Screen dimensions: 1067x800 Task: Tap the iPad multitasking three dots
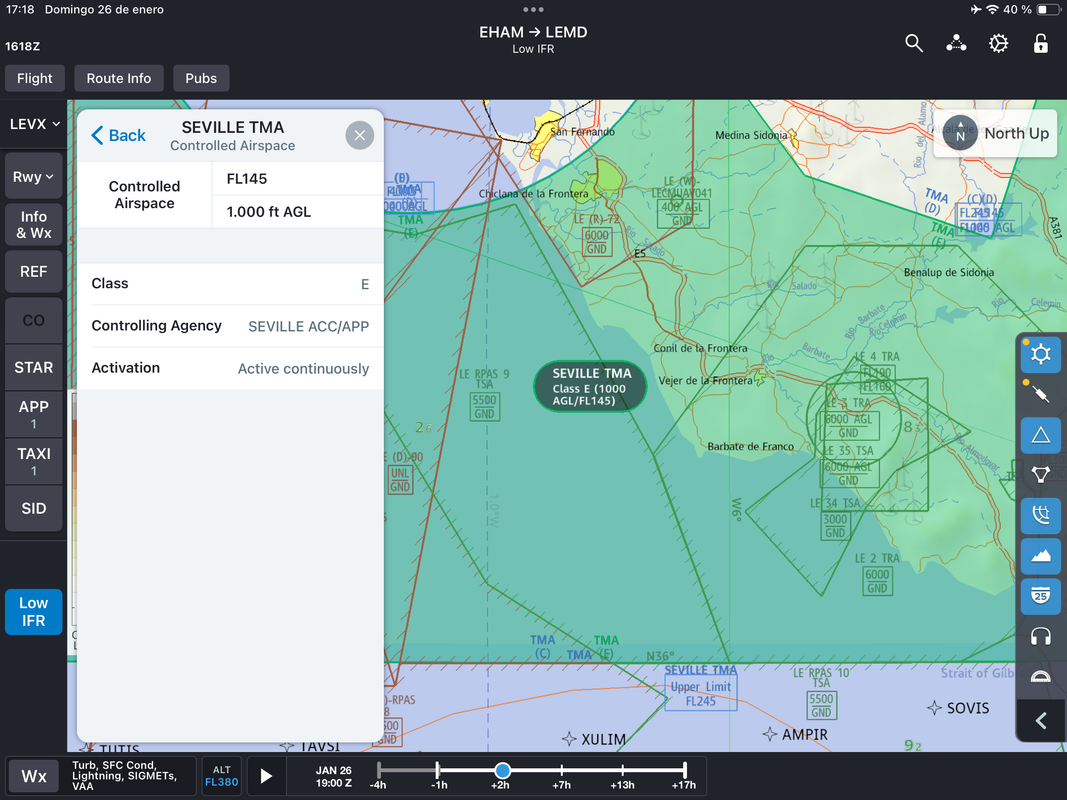pyautogui.click(x=533, y=10)
